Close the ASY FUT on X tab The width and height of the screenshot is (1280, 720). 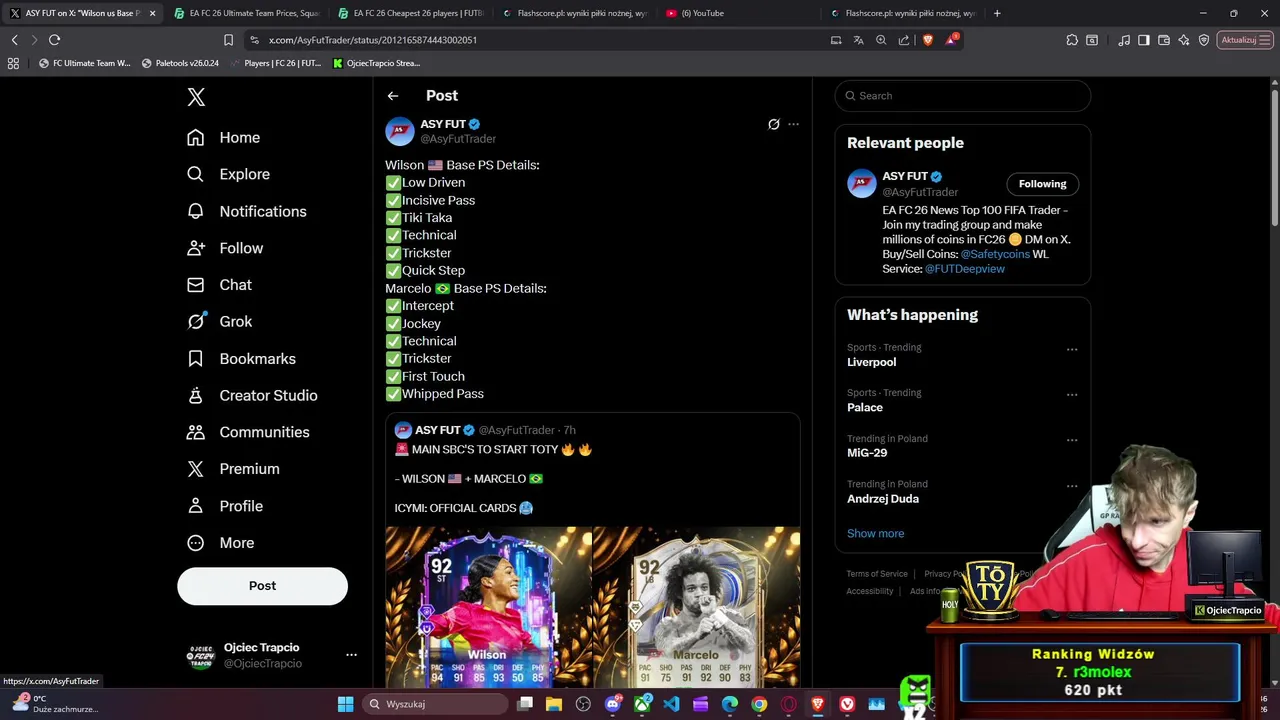click(152, 13)
